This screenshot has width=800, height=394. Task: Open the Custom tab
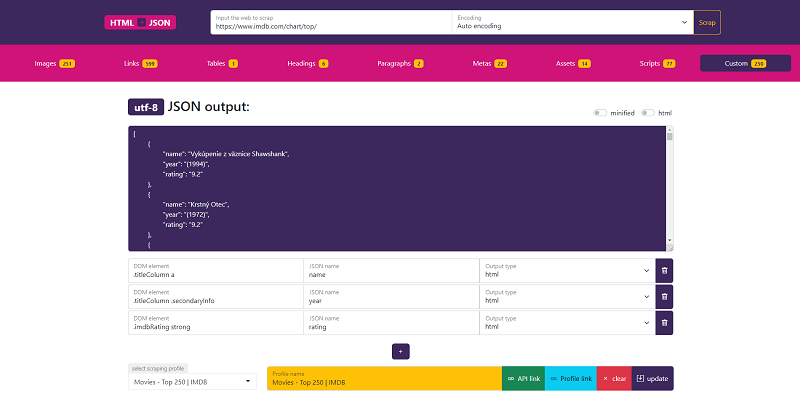745,63
